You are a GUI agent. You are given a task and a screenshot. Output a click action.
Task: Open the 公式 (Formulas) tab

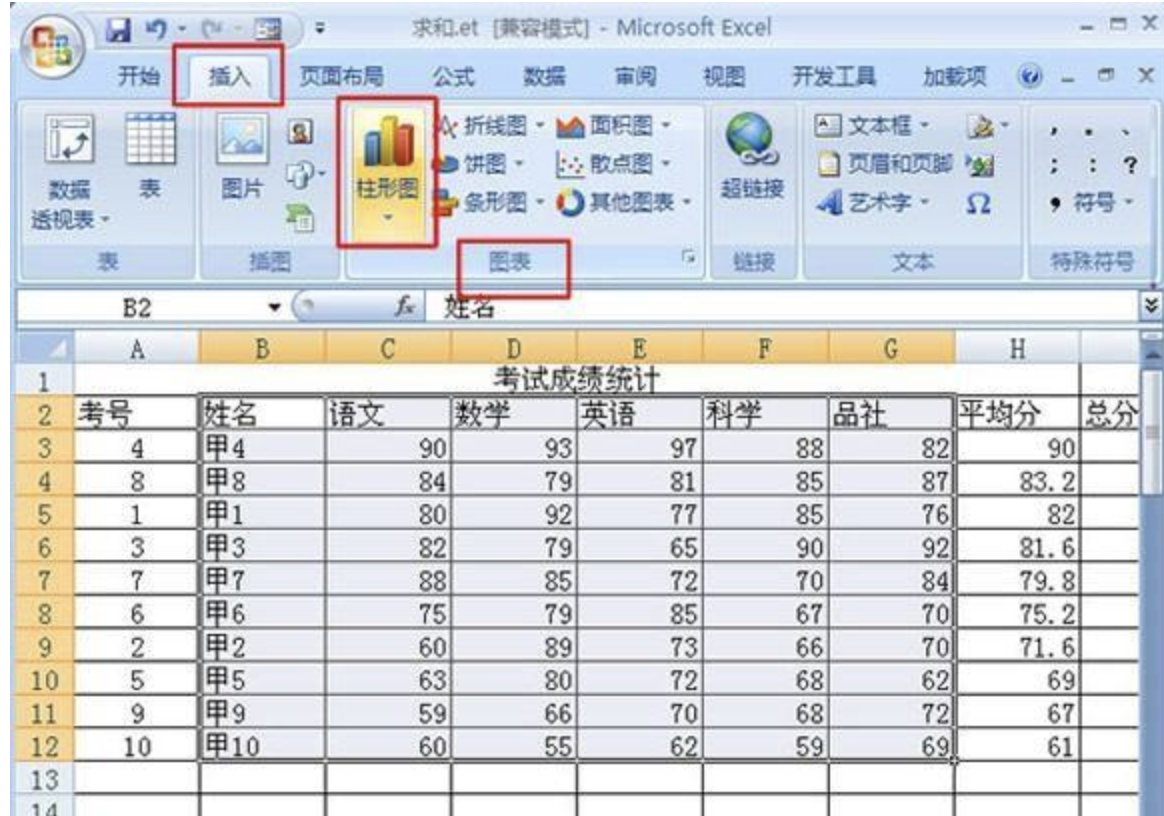pos(453,76)
